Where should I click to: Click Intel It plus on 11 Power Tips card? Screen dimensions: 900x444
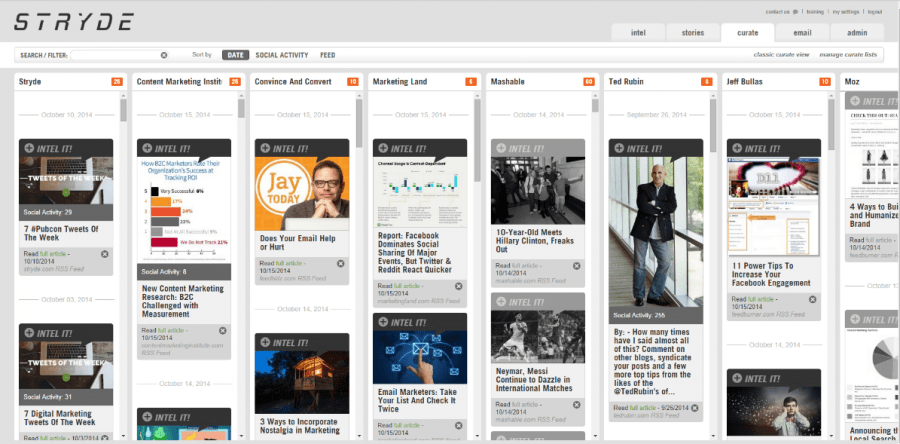[737, 148]
